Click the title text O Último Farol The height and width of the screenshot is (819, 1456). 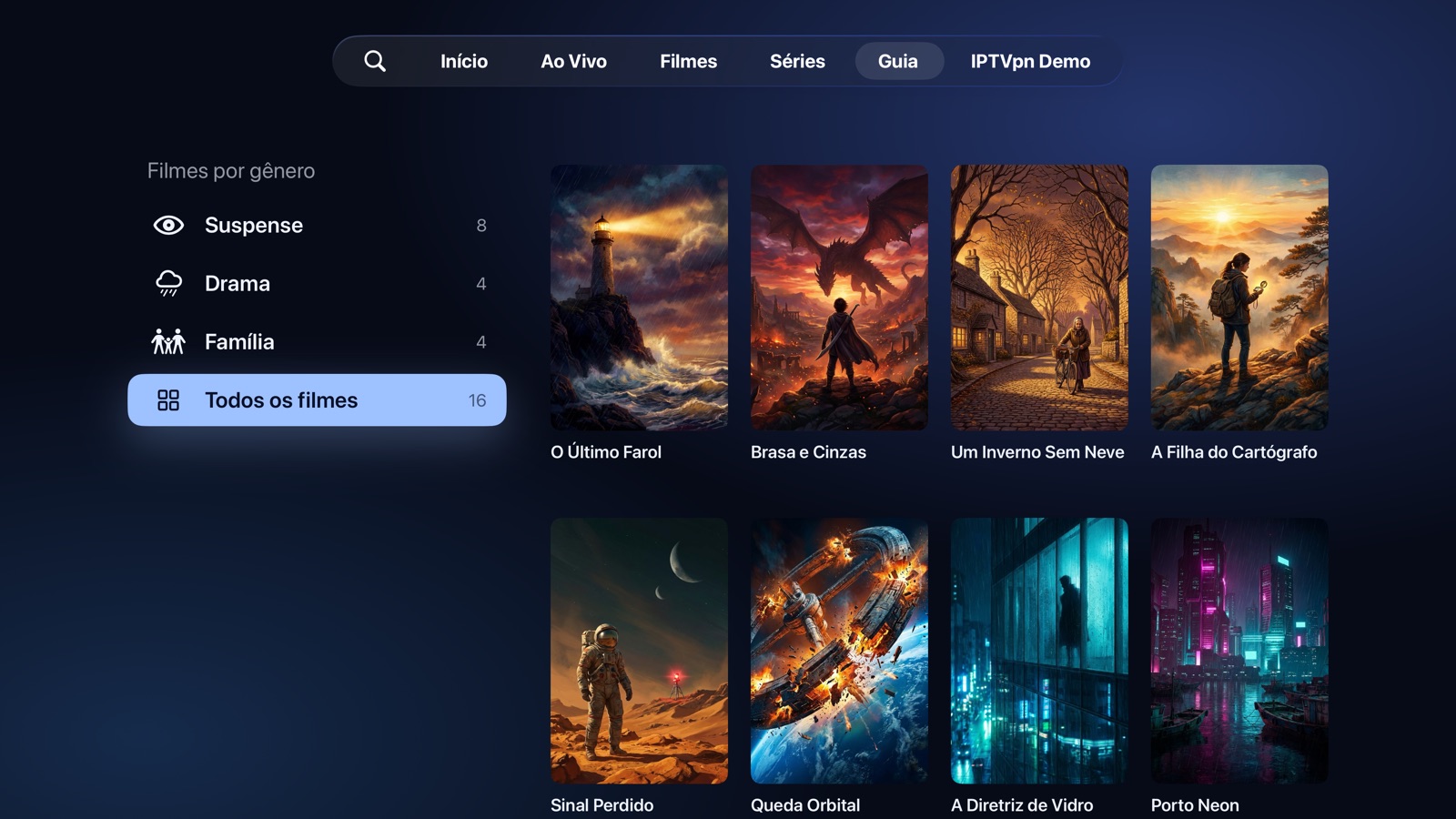pyautogui.click(x=606, y=452)
